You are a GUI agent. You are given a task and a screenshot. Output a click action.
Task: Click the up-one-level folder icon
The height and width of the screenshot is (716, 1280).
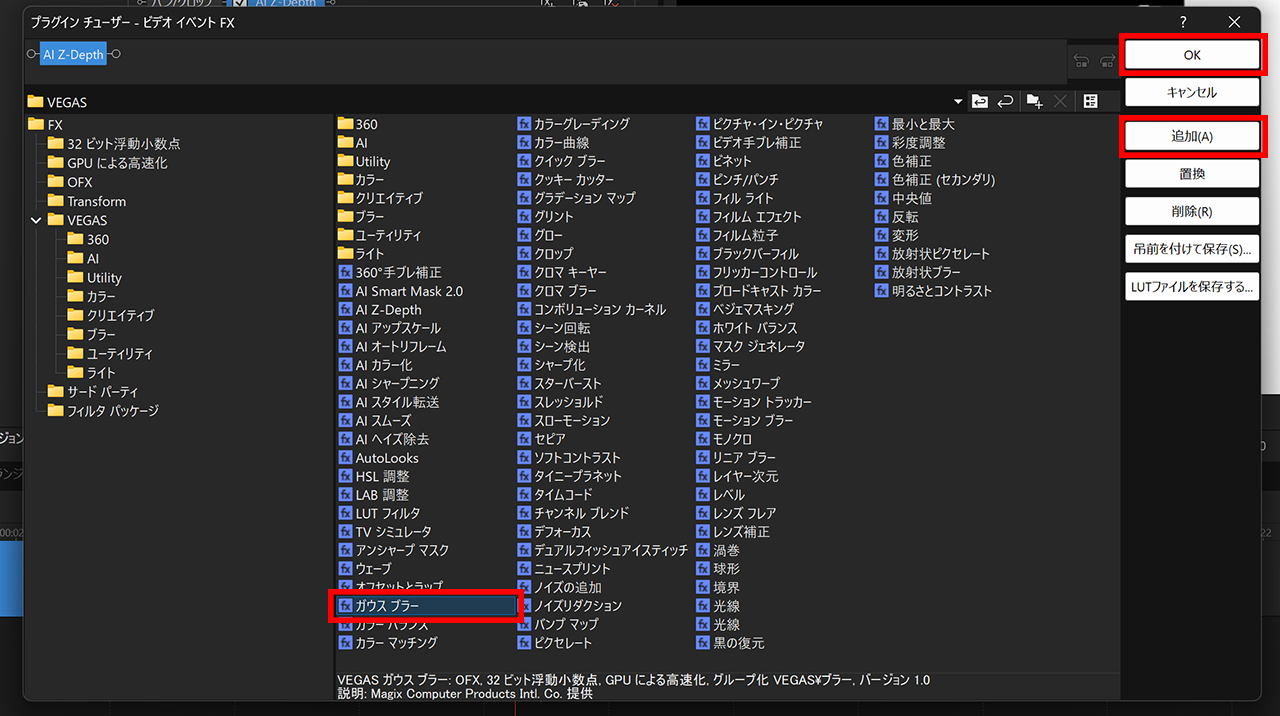click(981, 101)
